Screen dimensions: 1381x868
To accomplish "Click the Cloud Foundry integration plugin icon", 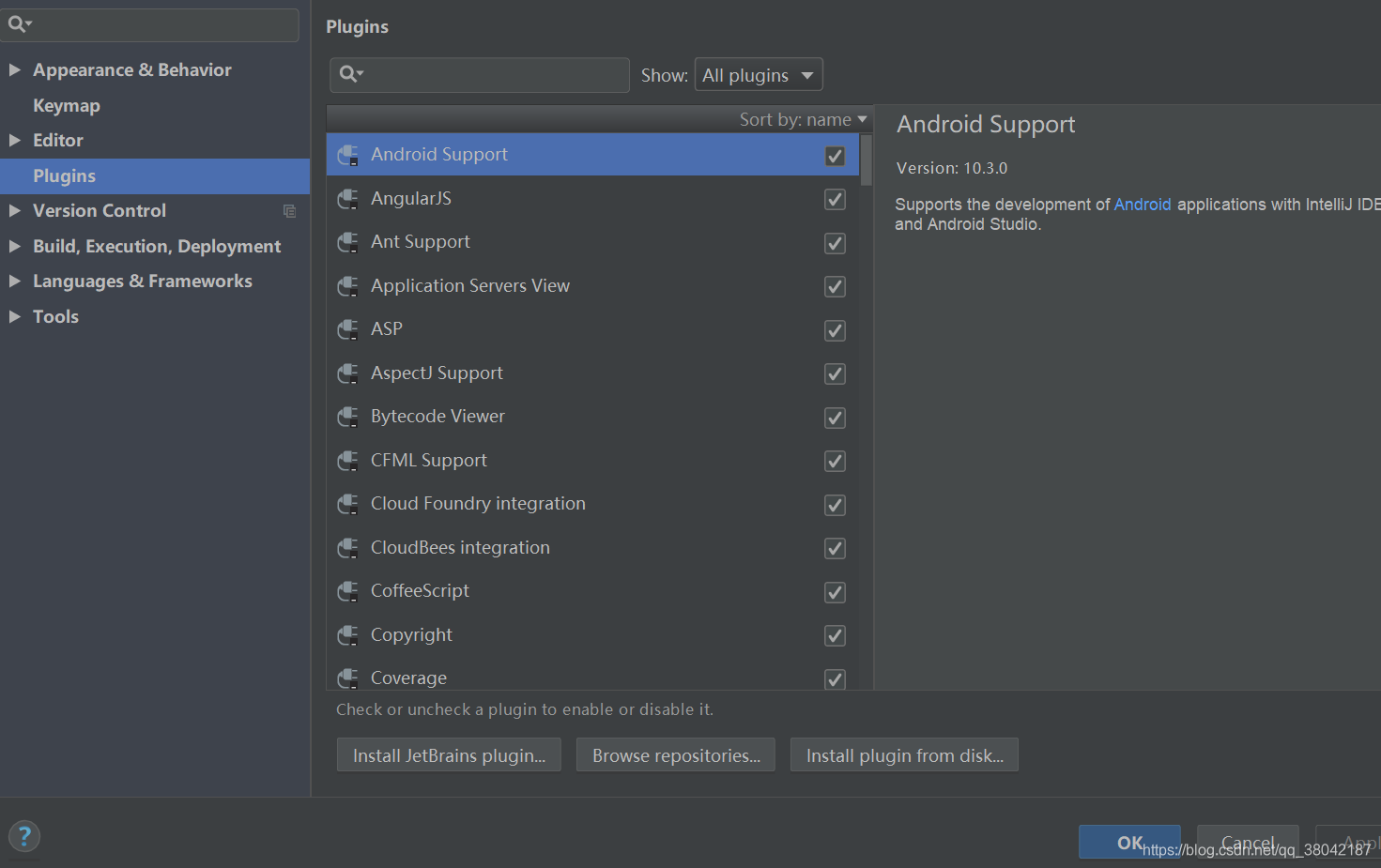I will tap(347, 504).
